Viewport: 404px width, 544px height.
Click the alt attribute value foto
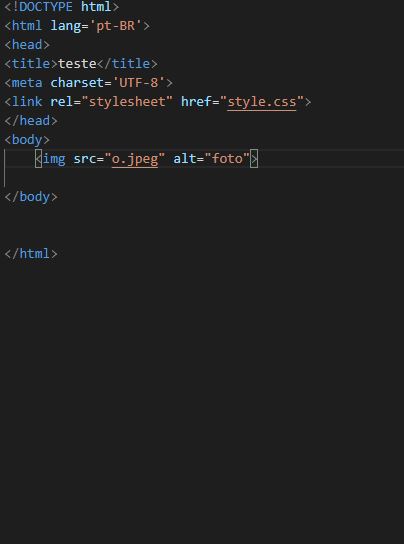click(227, 159)
